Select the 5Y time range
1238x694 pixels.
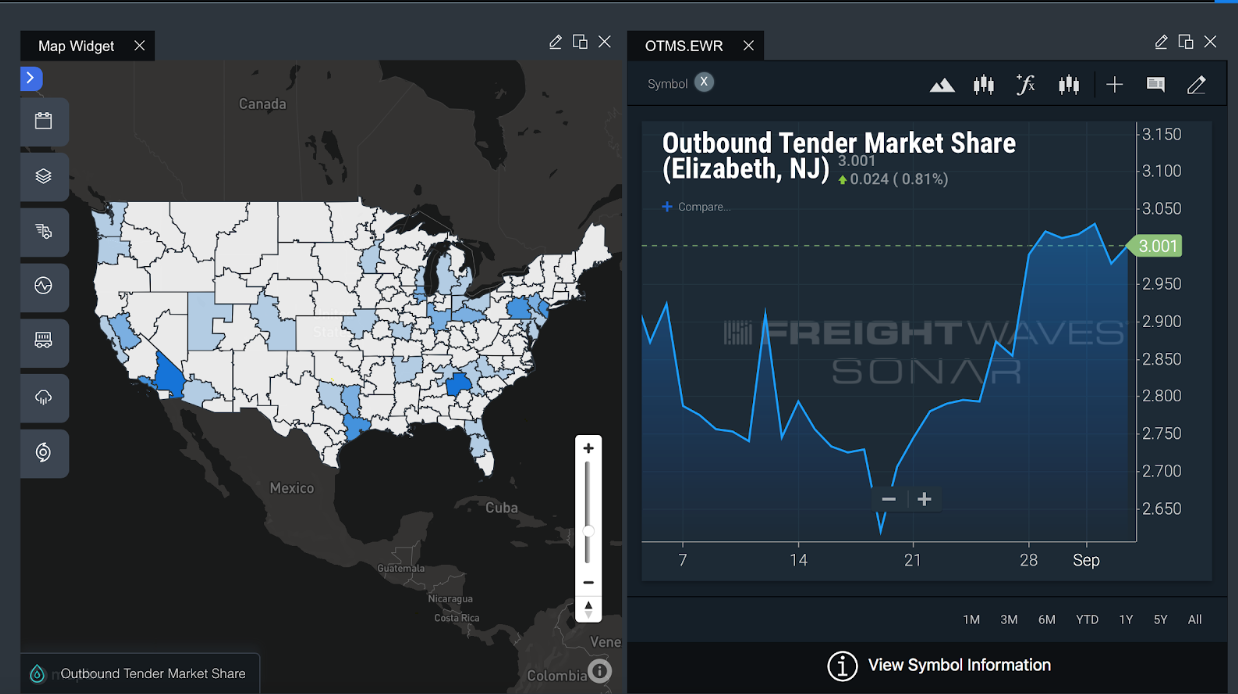tap(1160, 620)
